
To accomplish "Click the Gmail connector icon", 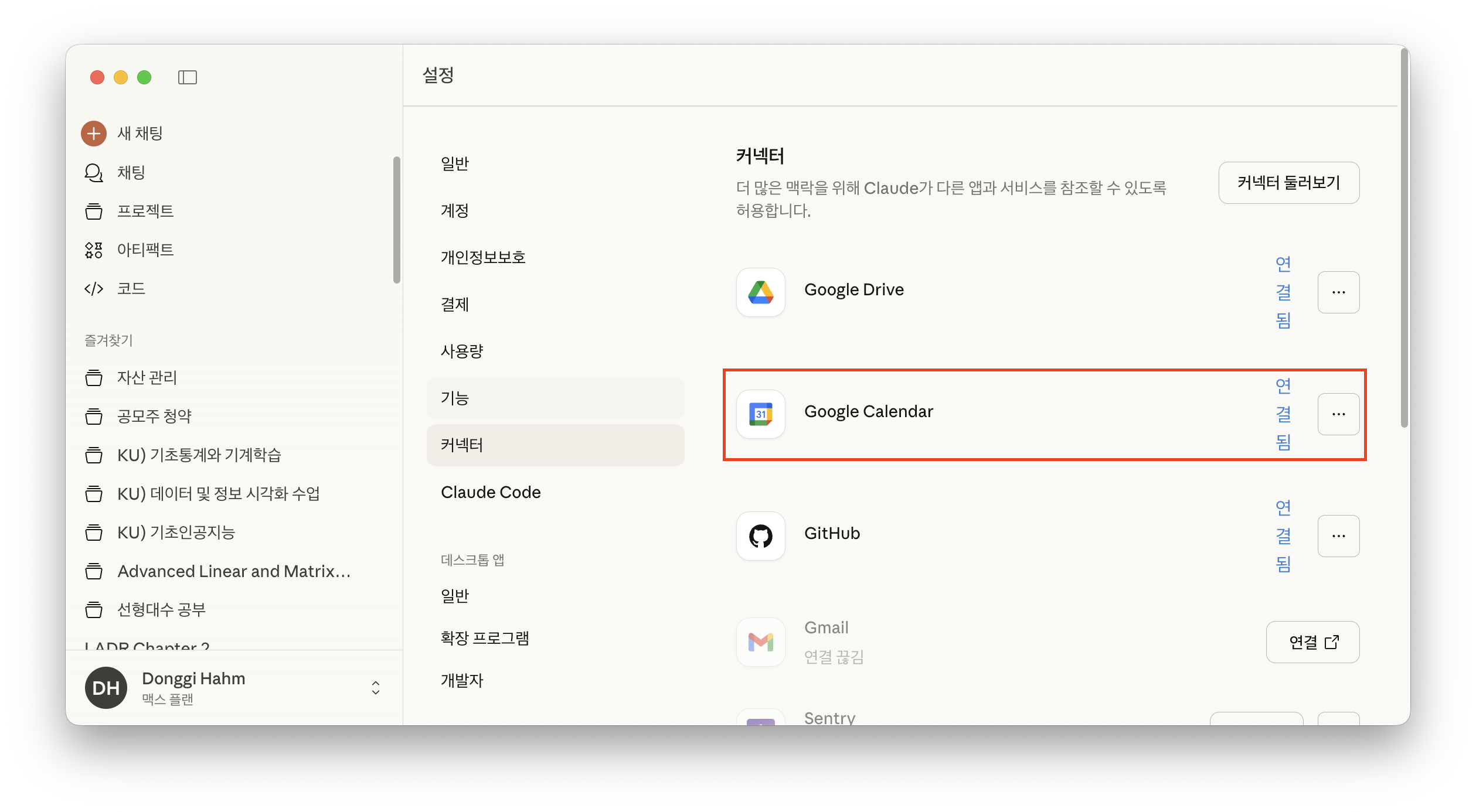I will pyautogui.click(x=761, y=642).
